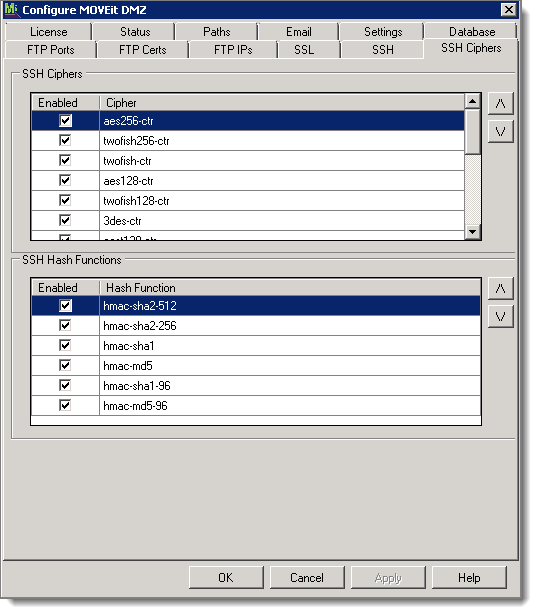This screenshot has width=537, height=614.
Task: Select the twofish256-ctr row
Action: (248, 141)
